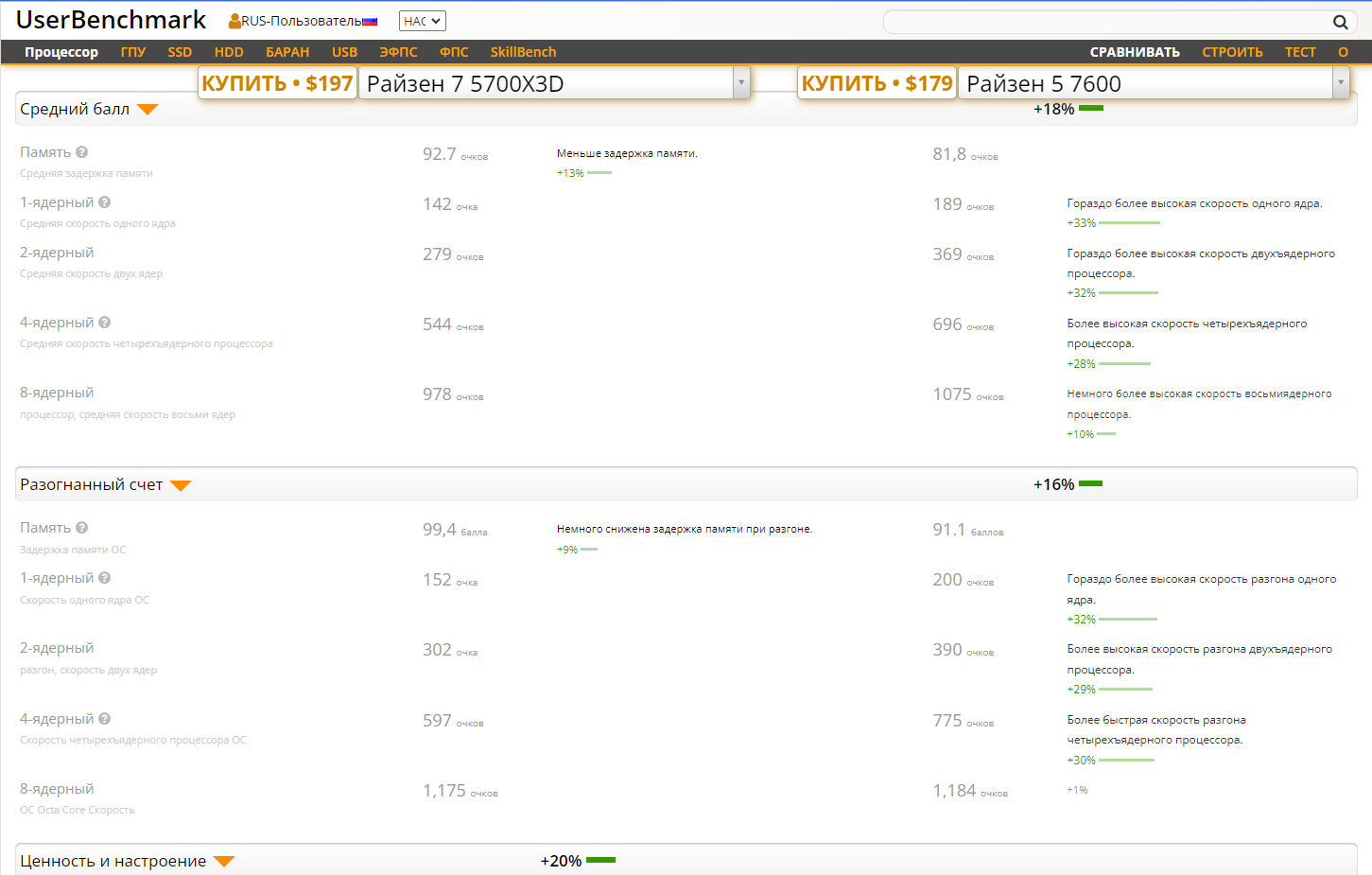Click the 99,4 overclocked memory score
Screen dimensions: 1372x875
coord(440,530)
